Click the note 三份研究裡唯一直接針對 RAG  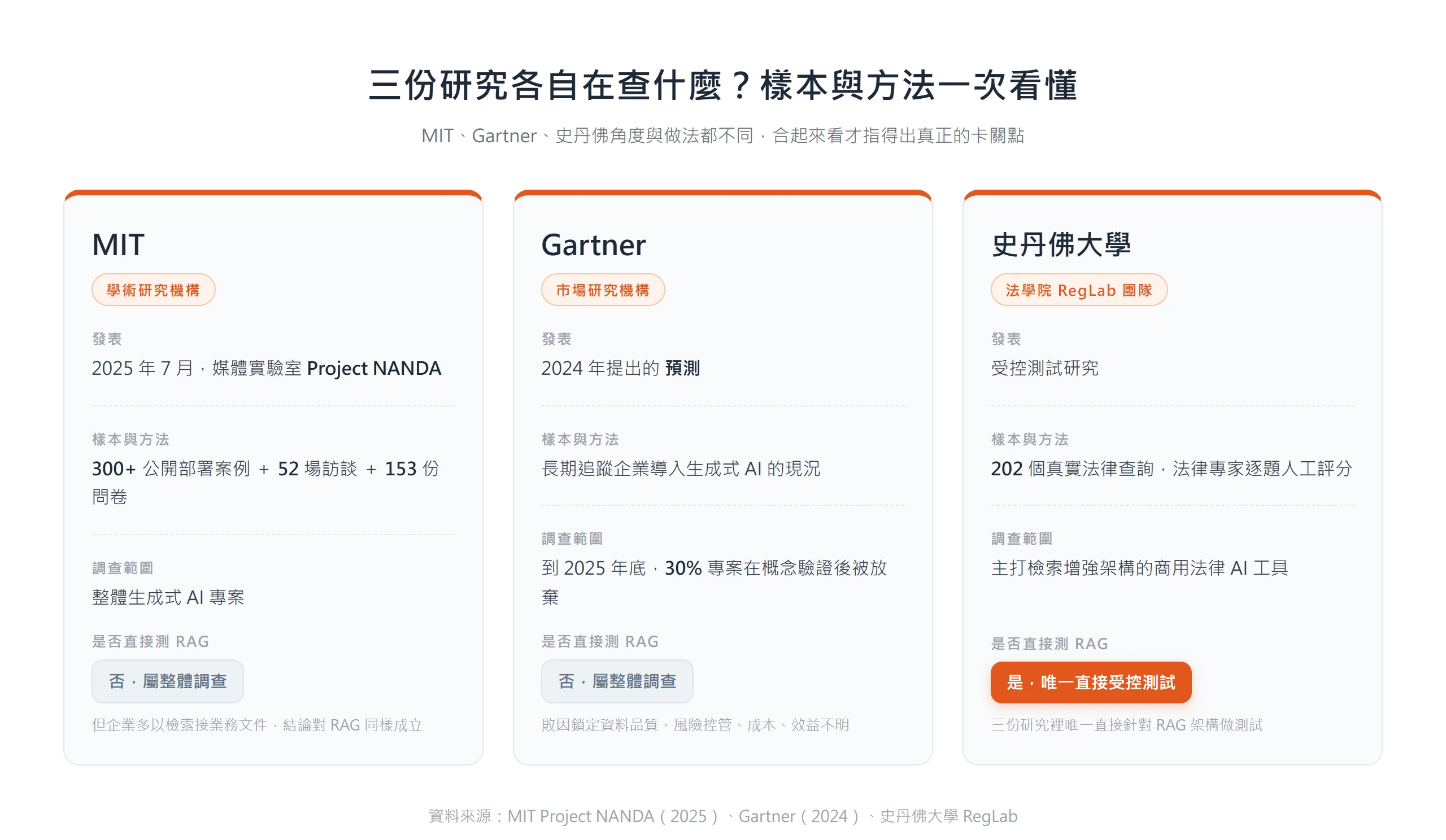1126,725
